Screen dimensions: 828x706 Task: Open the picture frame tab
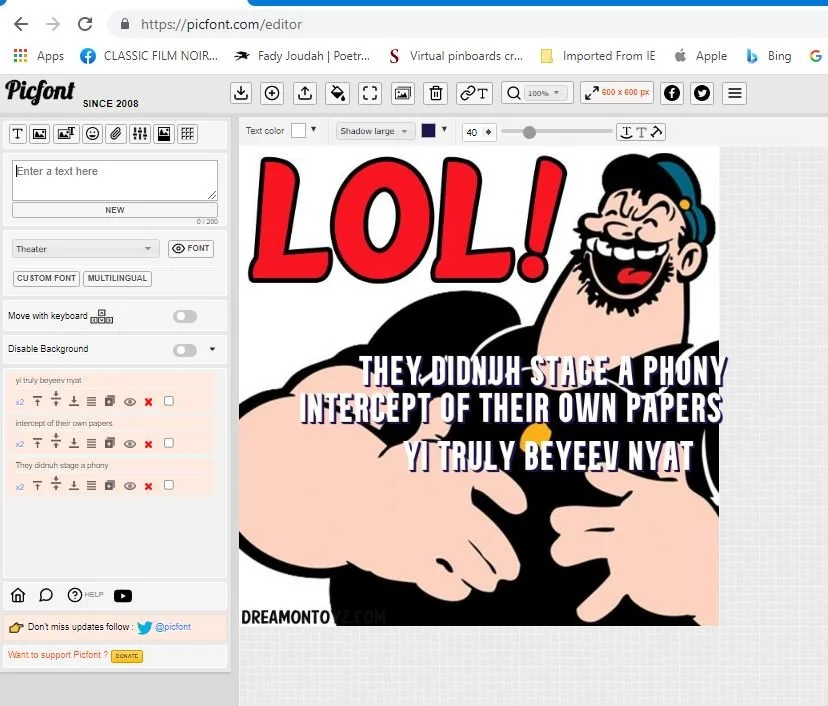(x=164, y=134)
